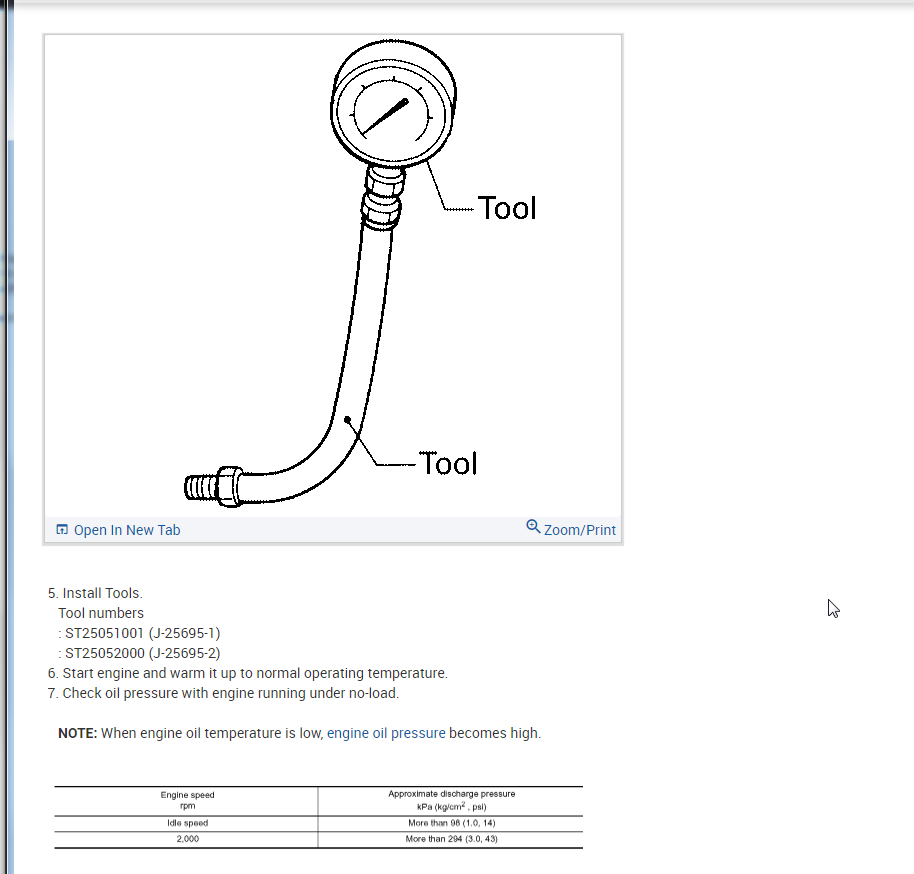Click the Open In New Tab icon
The image size is (914, 874).
pos(62,529)
